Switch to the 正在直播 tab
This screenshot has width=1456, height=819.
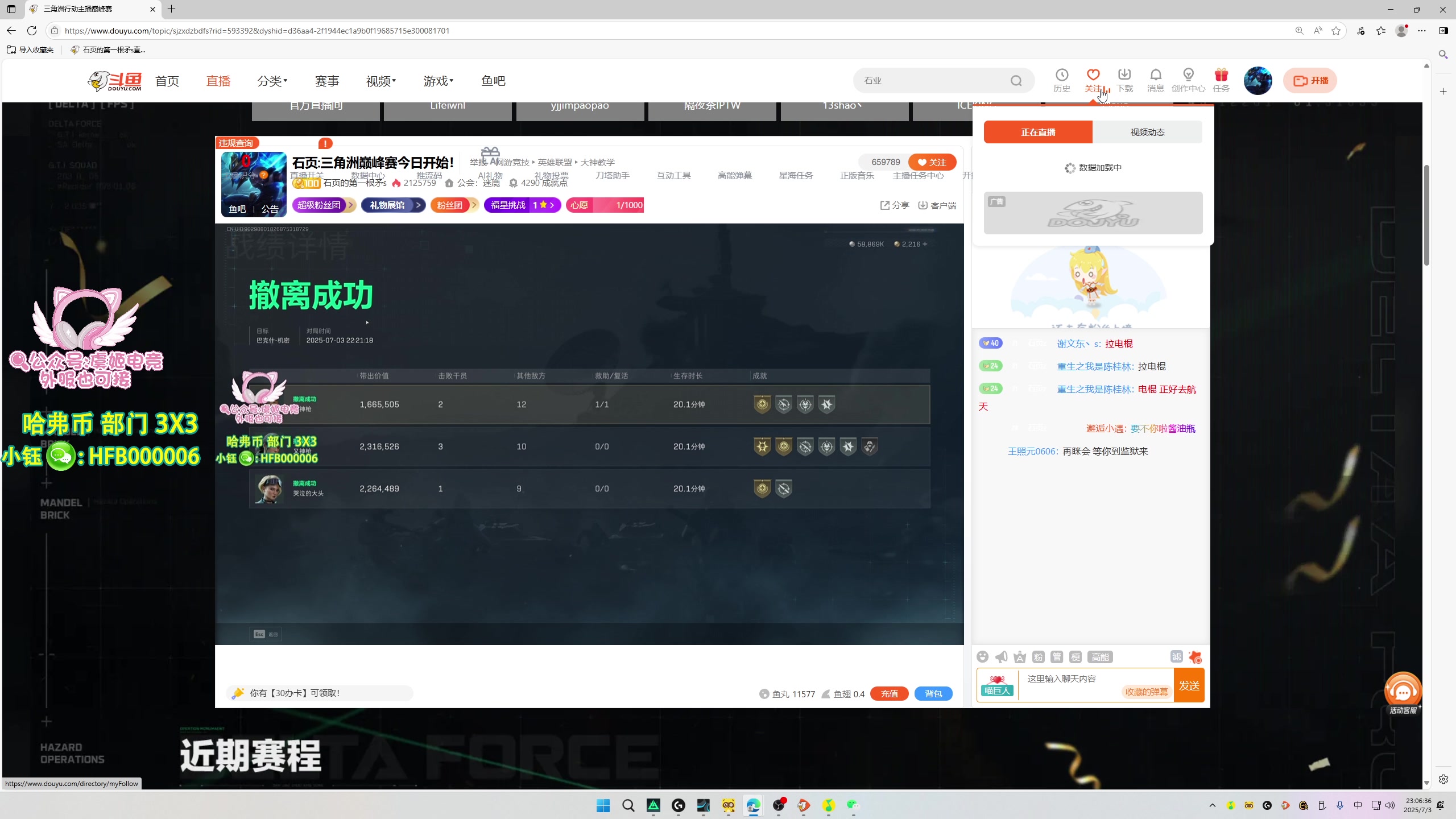(x=1038, y=132)
